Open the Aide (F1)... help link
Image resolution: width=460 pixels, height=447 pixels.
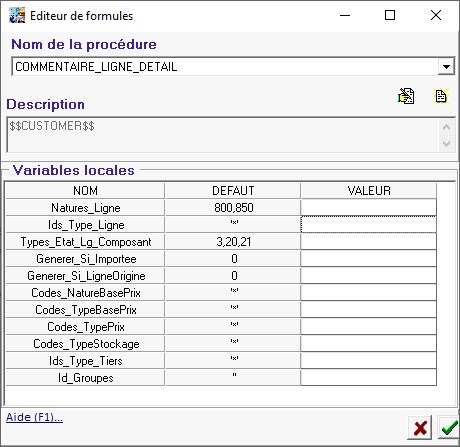click(x=34, y=417)
